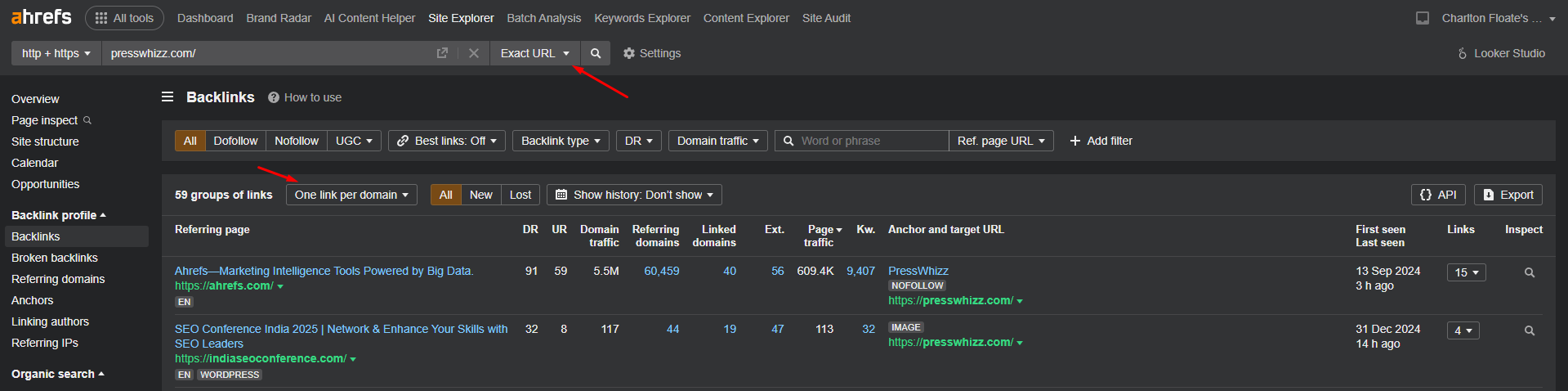Toggle the hamburger sidebar menu icon
Viewport: 1568px width, 391px height.
(x=168, y=97)
